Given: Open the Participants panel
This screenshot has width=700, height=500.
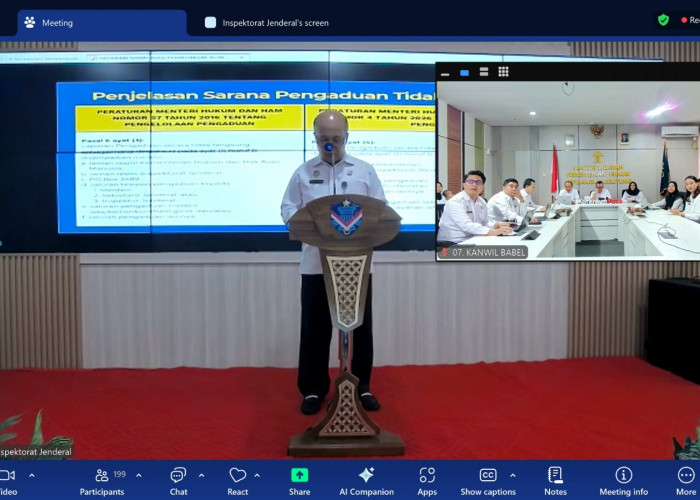Looking at the screenshot, I should click(x=102, y=481).
